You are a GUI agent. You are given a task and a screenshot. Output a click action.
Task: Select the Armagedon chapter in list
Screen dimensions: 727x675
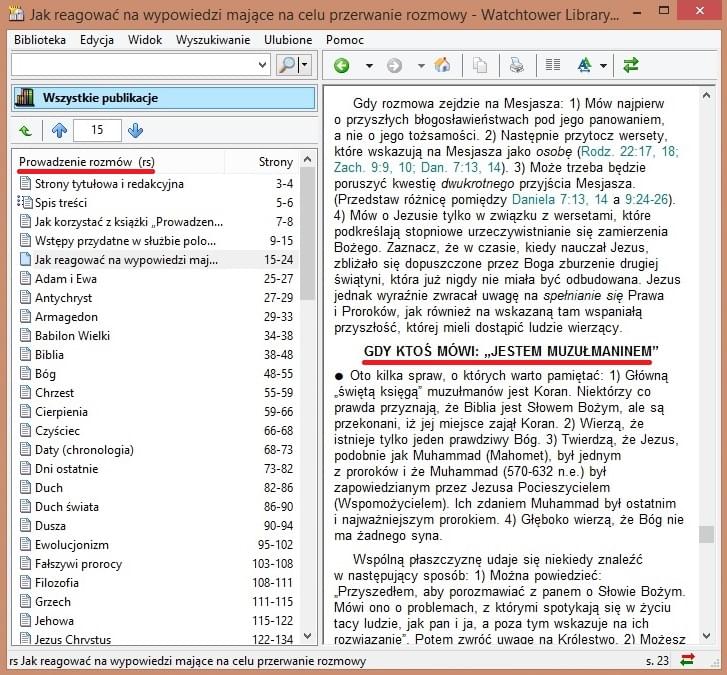[x=67, y=316]
